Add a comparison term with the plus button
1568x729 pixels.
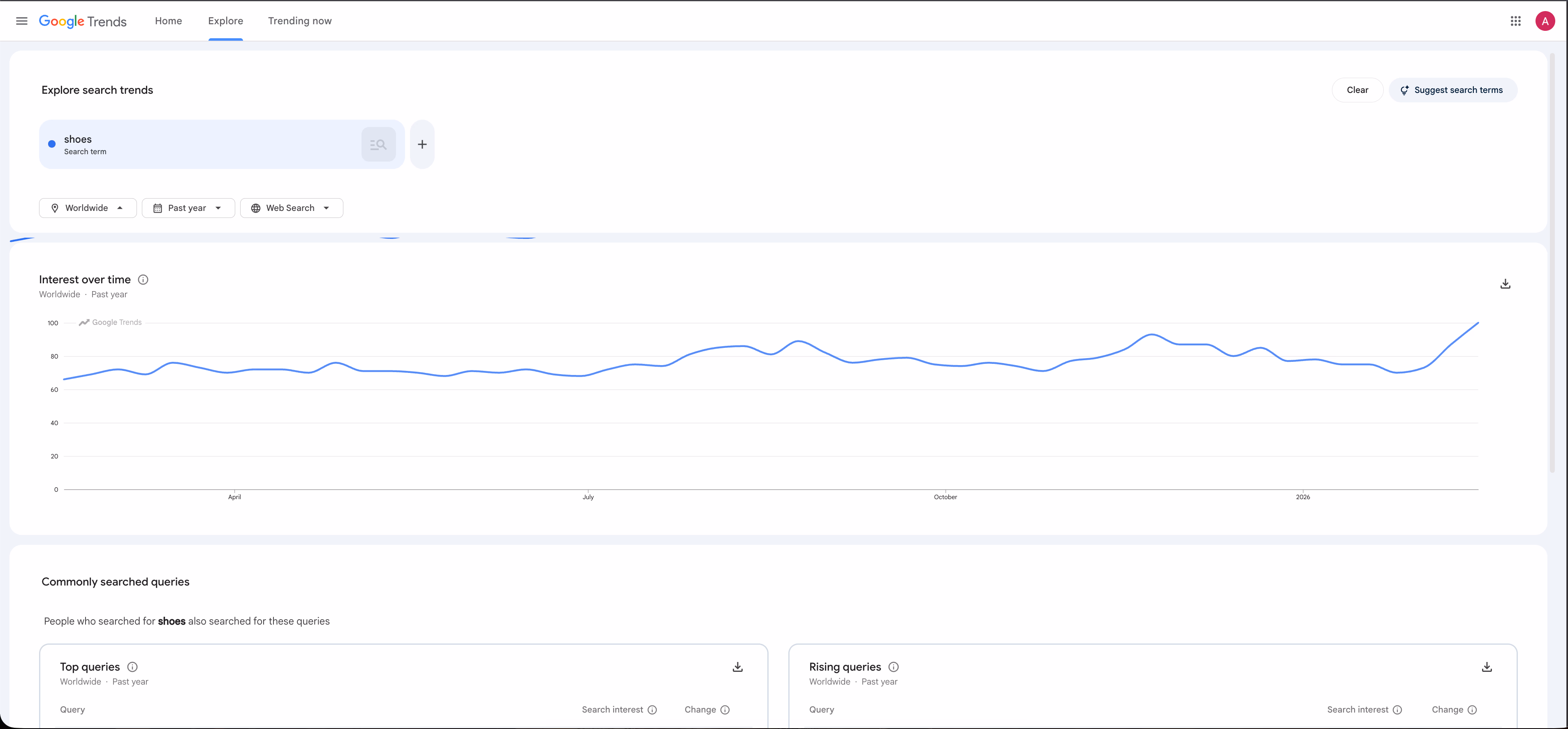coord(422,143)
